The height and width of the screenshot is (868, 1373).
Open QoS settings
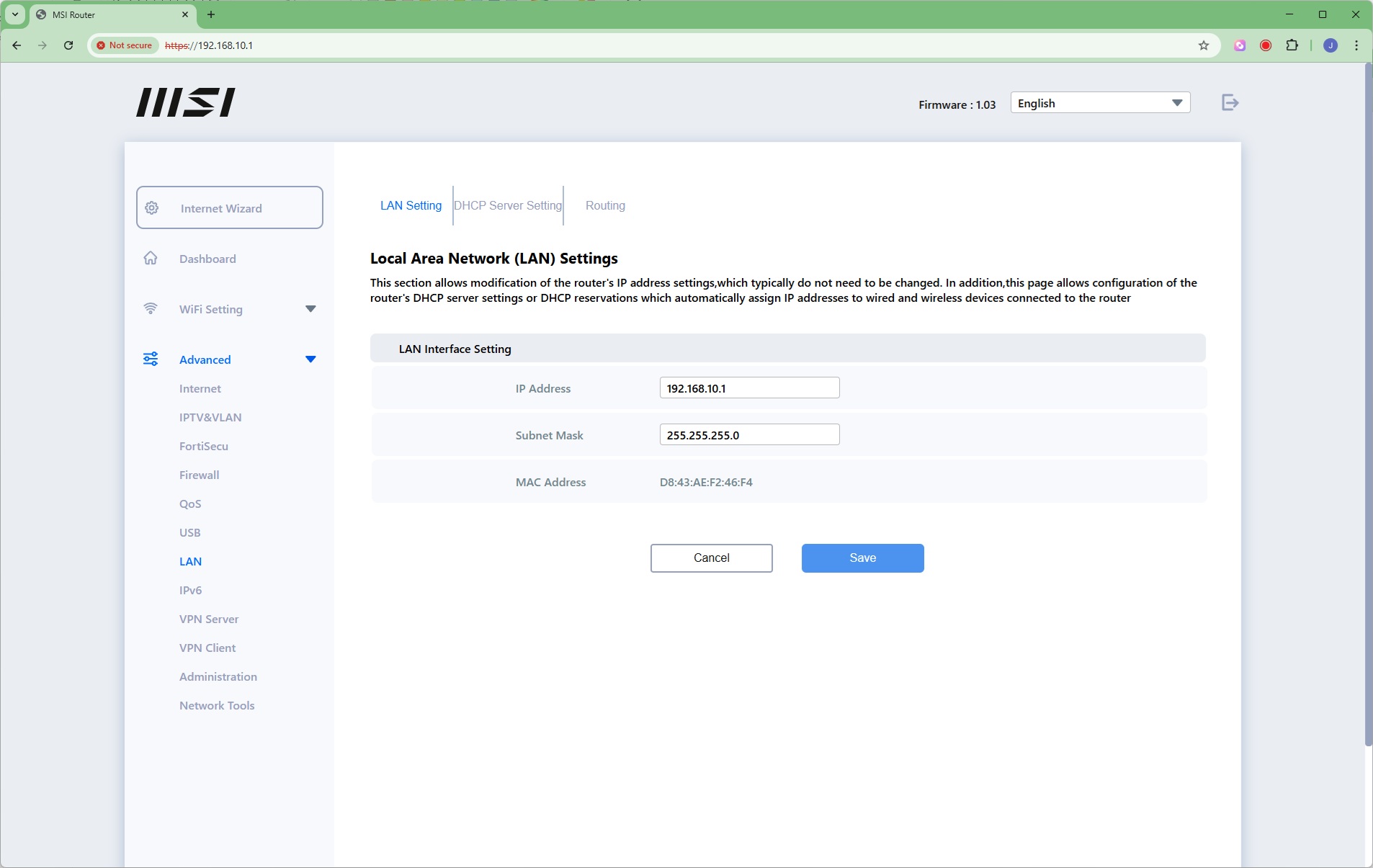click(x=190, y=504)
